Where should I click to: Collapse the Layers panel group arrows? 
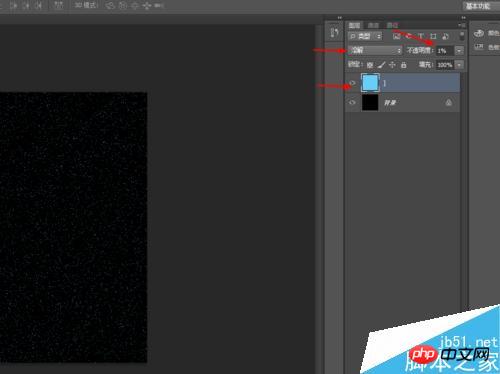click(464, 18)
